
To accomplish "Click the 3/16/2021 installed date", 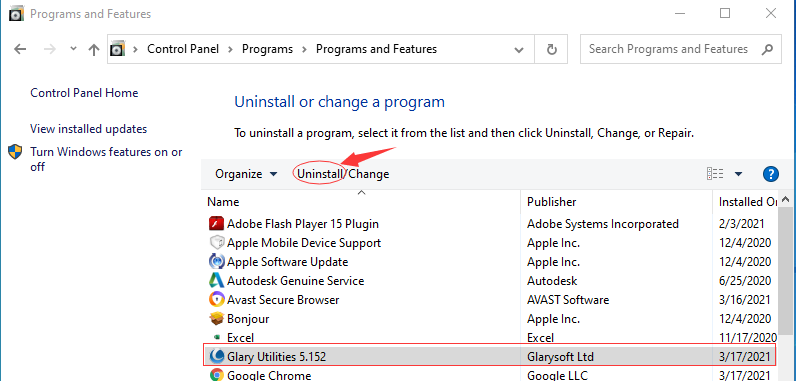I will [745, 300].
